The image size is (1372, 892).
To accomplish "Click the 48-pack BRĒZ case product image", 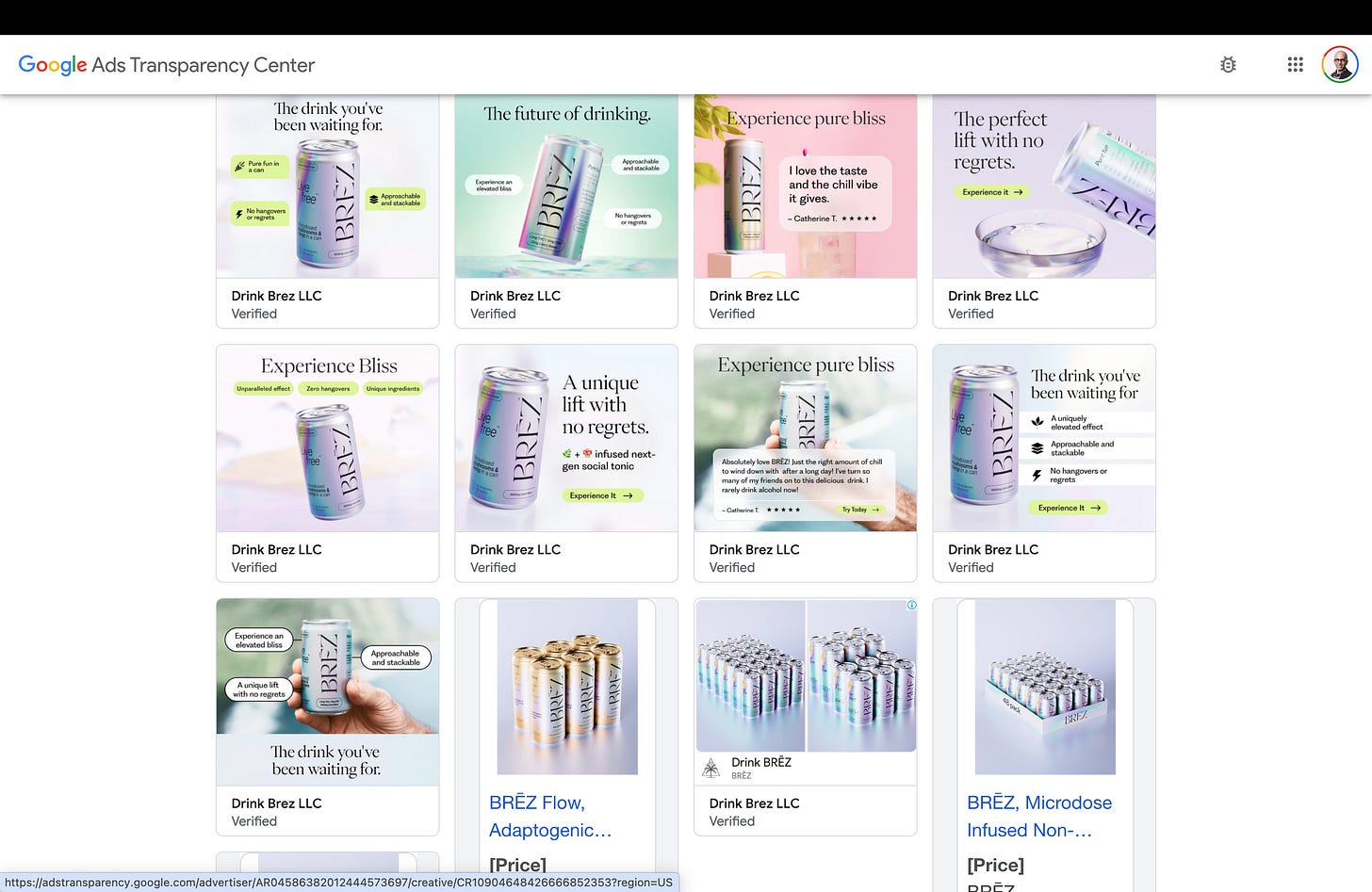I will coord(1045,687).
